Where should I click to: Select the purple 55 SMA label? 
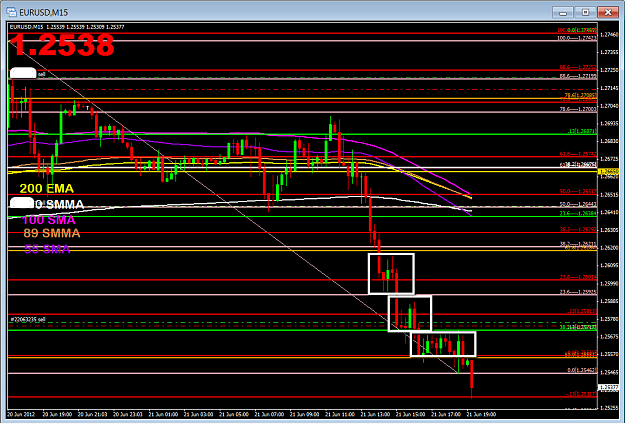point(47,249)
